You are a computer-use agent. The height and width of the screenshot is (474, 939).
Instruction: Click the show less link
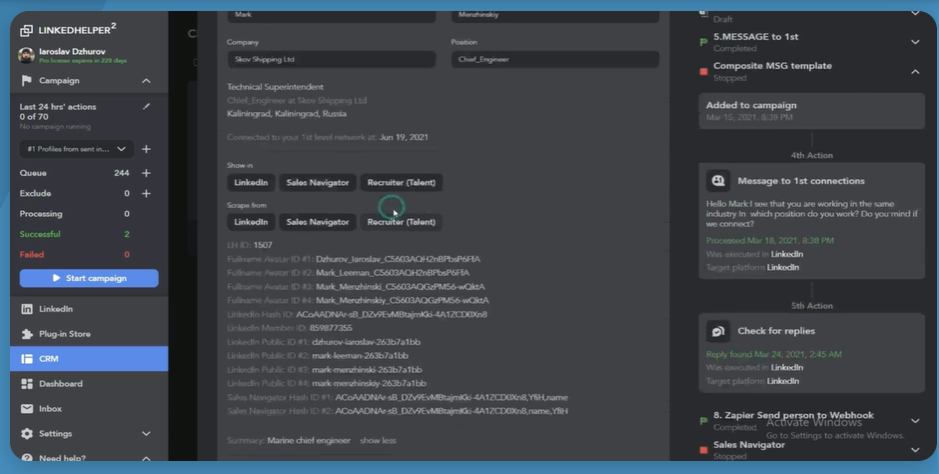point(378,440)
